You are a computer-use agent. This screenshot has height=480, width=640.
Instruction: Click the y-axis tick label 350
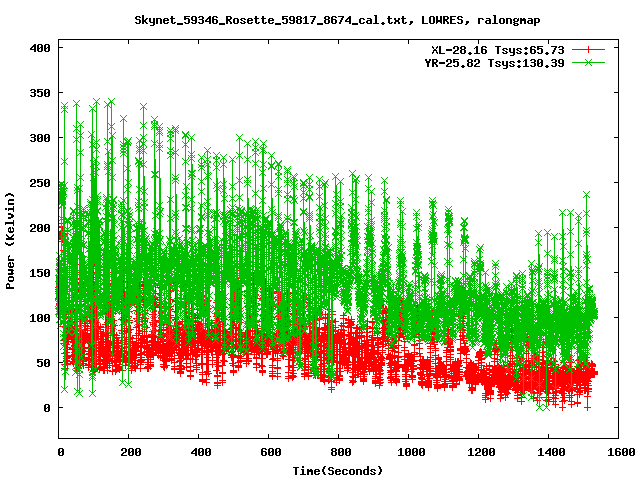click(x=40, y=93)
